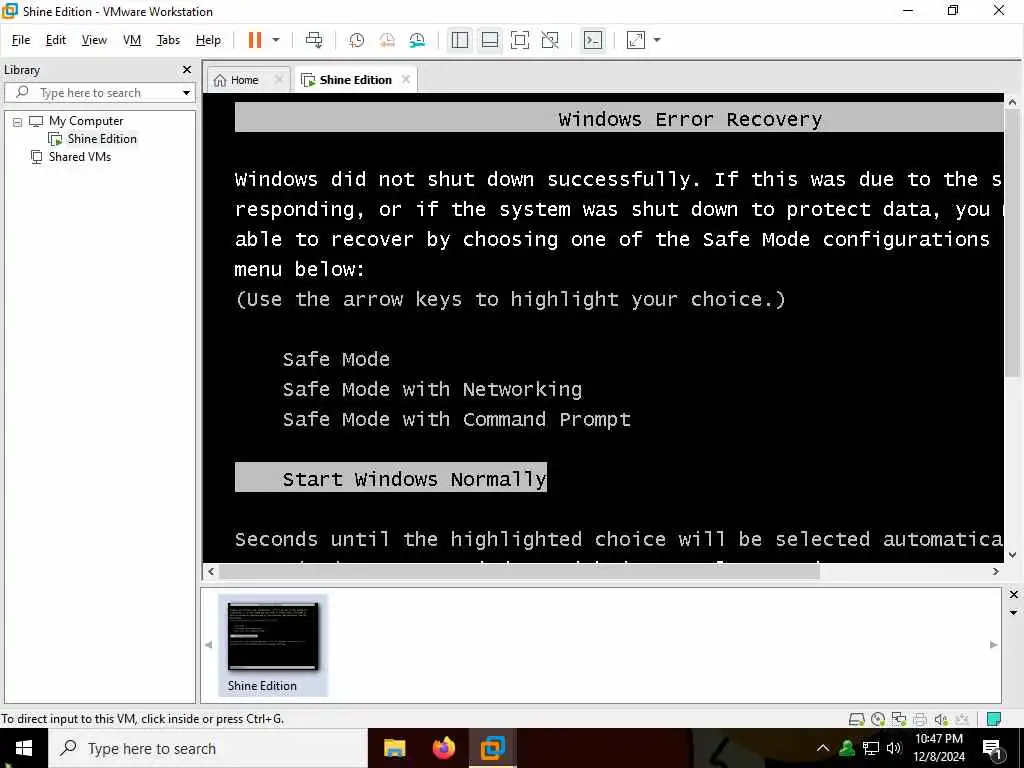Image resolution: width=1024 pixels, height=768 pixels.
Task: Select Shine Edition in the library tree
Action: 102,138
